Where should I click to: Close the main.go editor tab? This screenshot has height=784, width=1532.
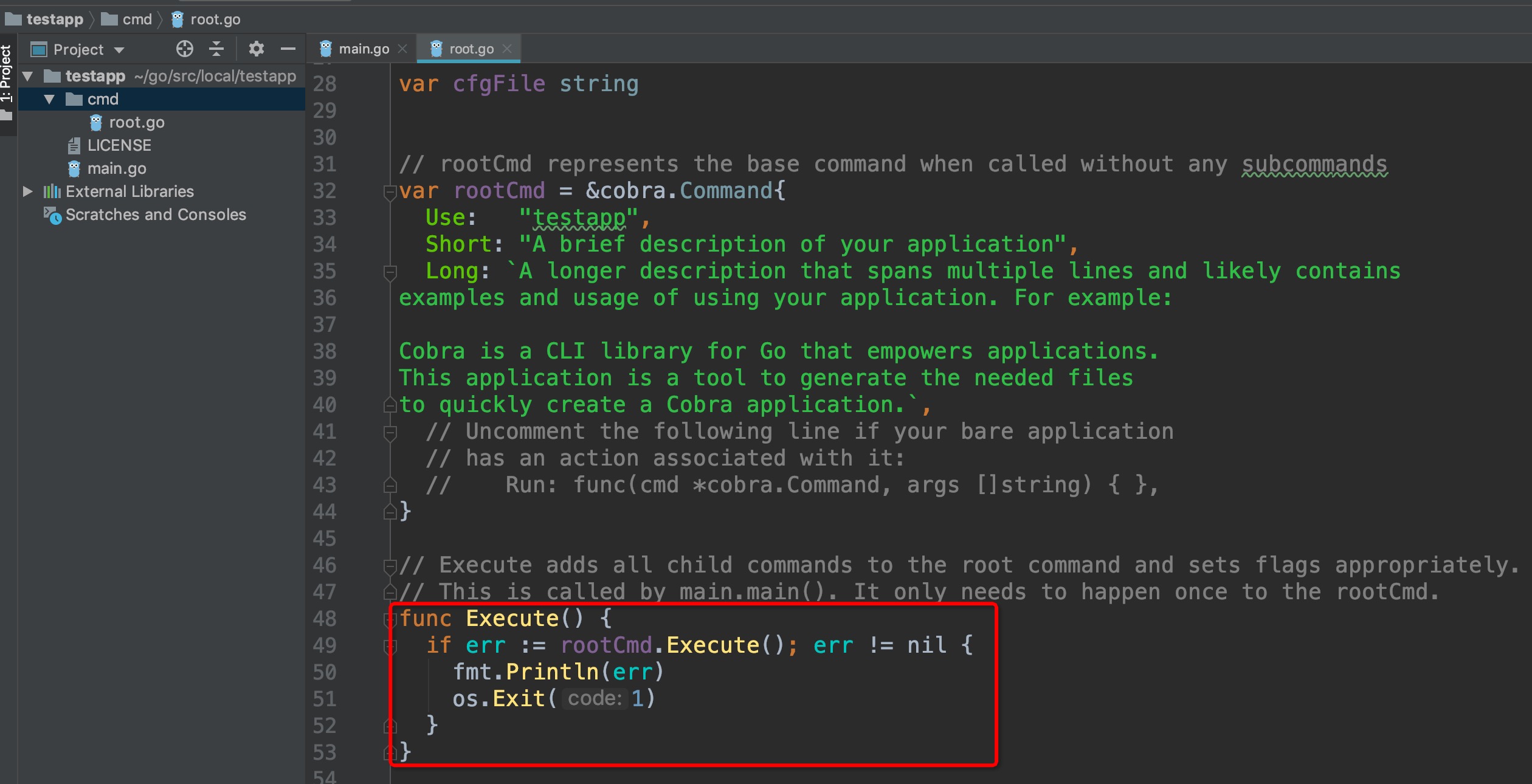click(402, 49)
